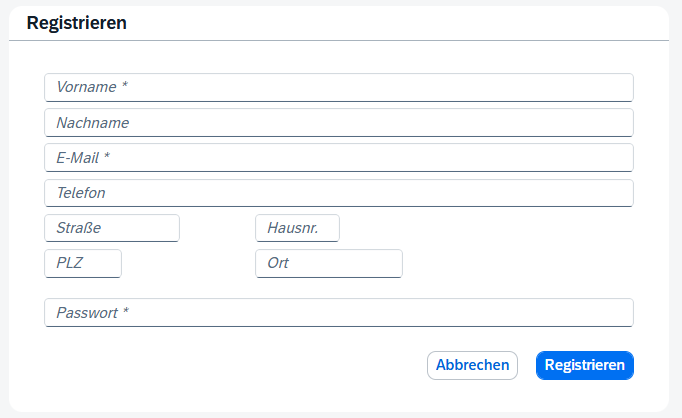
Task: Place cursor in required first name field
Action: [338, 87]
